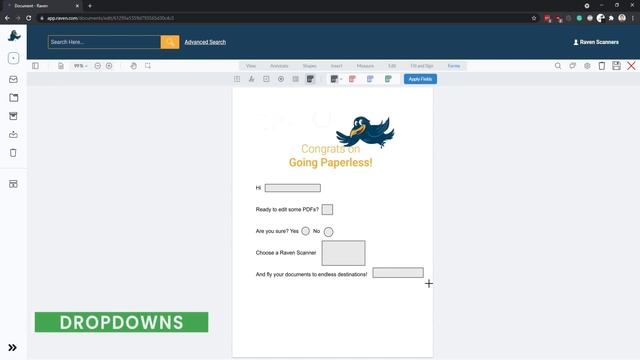Click the delete document trash icon in toolbar
Screen dimensions: 640x360
coord(602,66)
